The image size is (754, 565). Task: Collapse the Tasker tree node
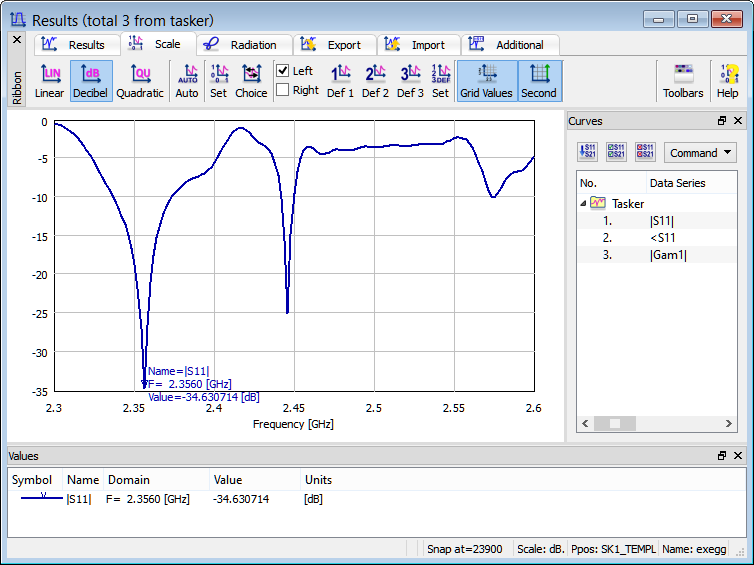(583, 203)
